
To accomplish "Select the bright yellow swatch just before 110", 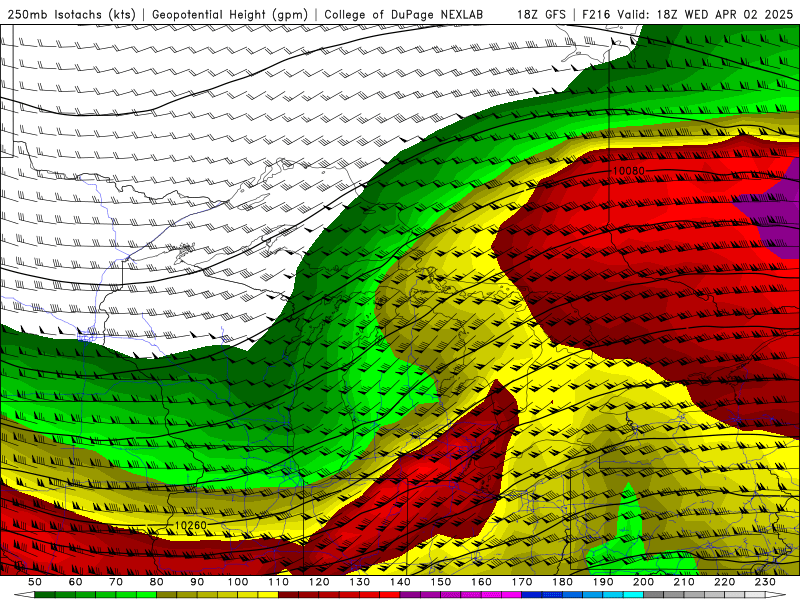I will pyautogui.click(x=268, y=595).
